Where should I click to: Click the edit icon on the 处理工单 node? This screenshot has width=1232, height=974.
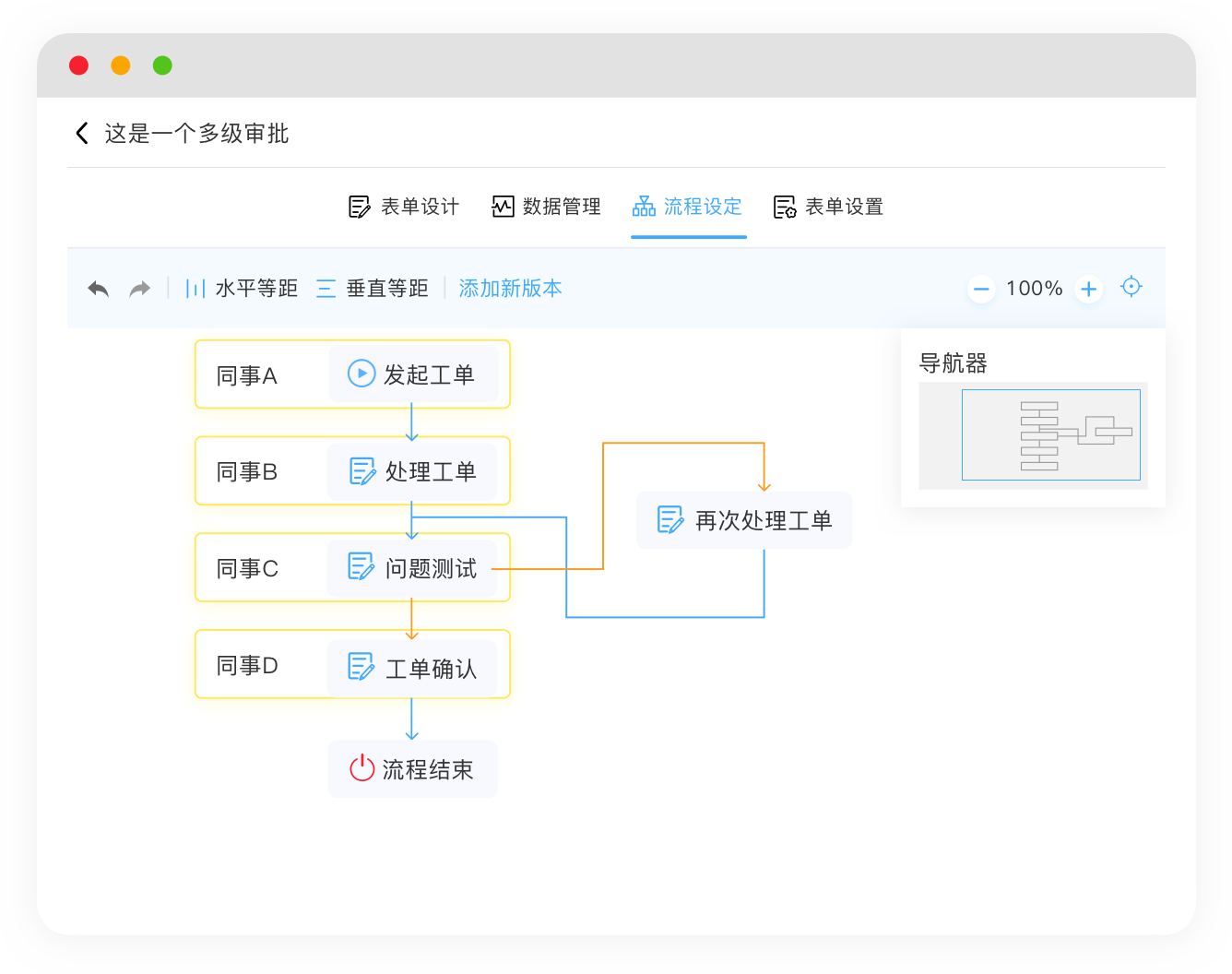(x=361, y=470)
